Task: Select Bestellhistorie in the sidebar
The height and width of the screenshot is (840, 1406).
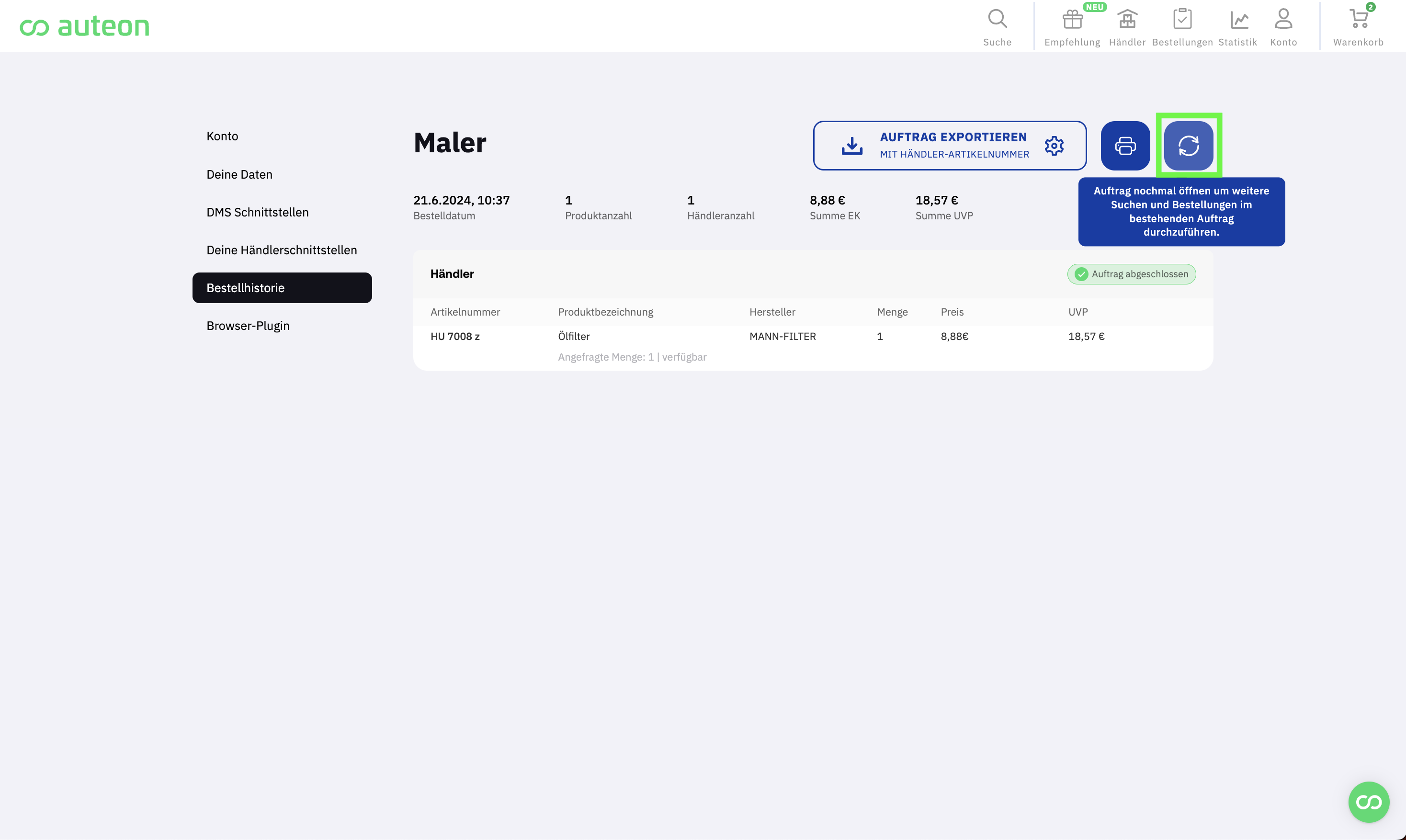Action: tap(282, 288)
